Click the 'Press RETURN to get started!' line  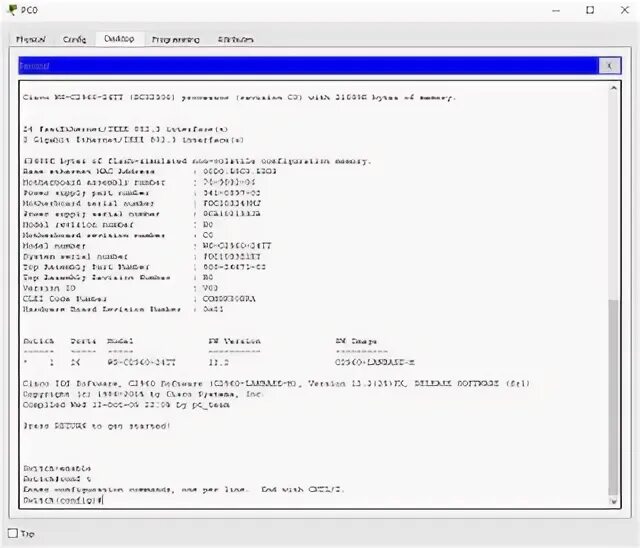96,426
